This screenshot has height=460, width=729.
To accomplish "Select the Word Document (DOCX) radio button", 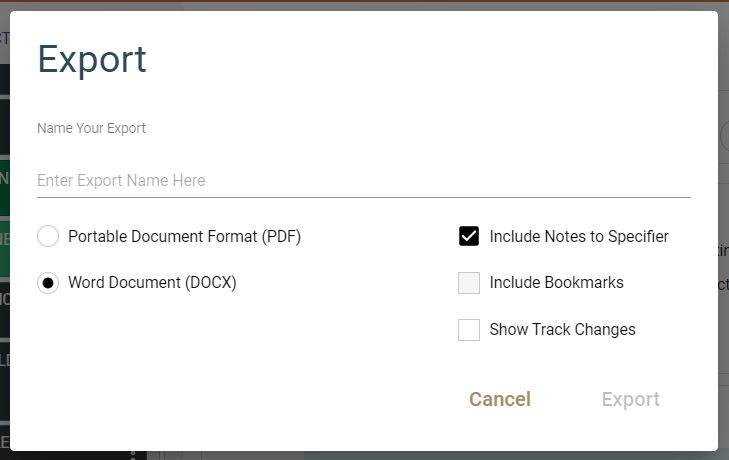I will (48, 283).
